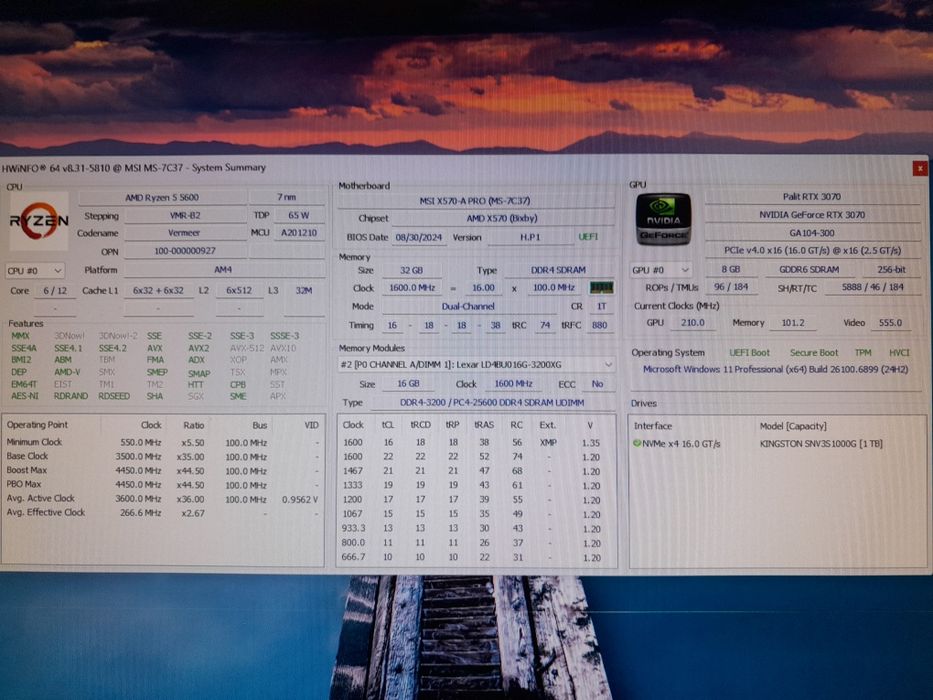Click the Avg. Effective Clock row

(163, 512)
